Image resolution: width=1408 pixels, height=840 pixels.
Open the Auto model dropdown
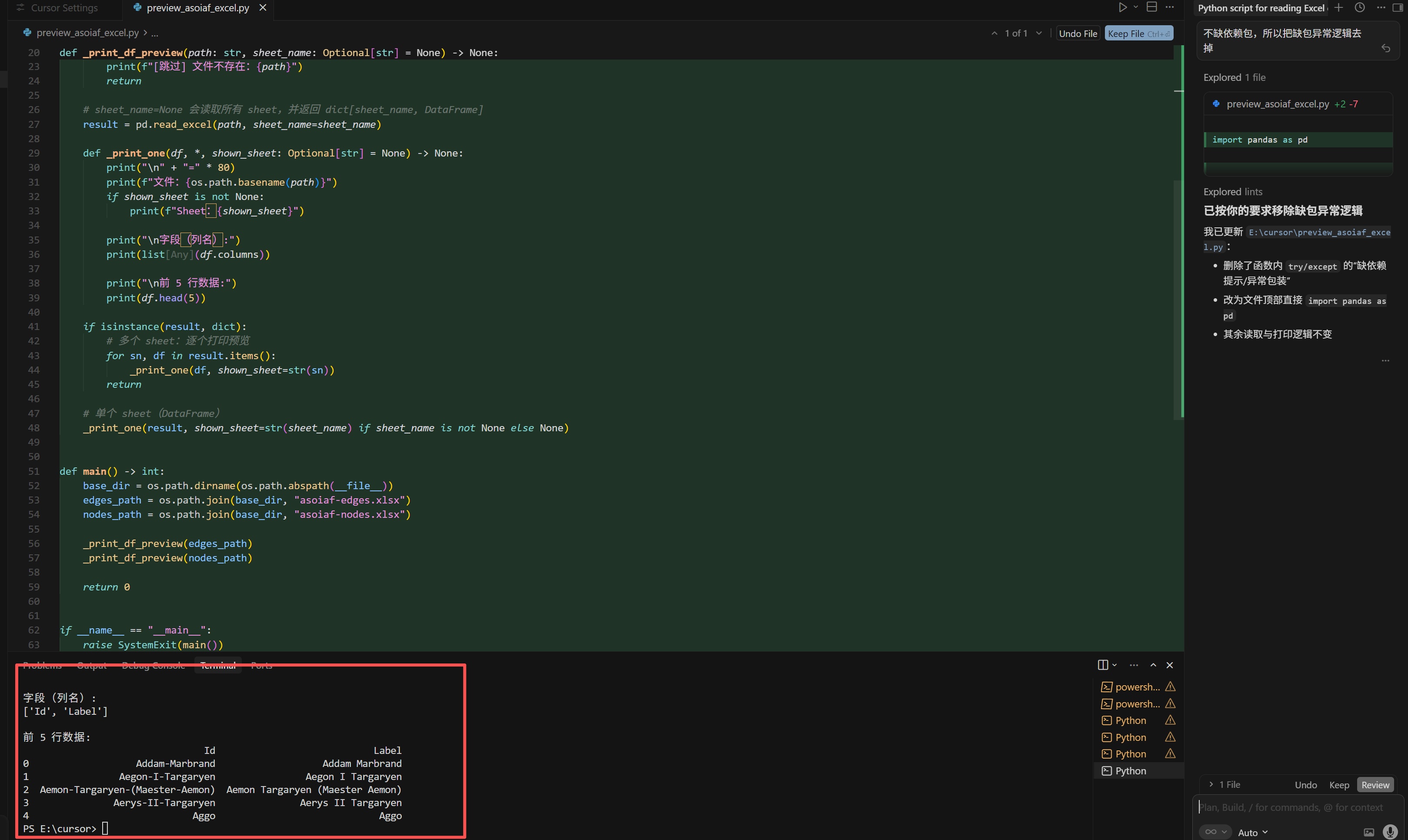click(1252, 832)
